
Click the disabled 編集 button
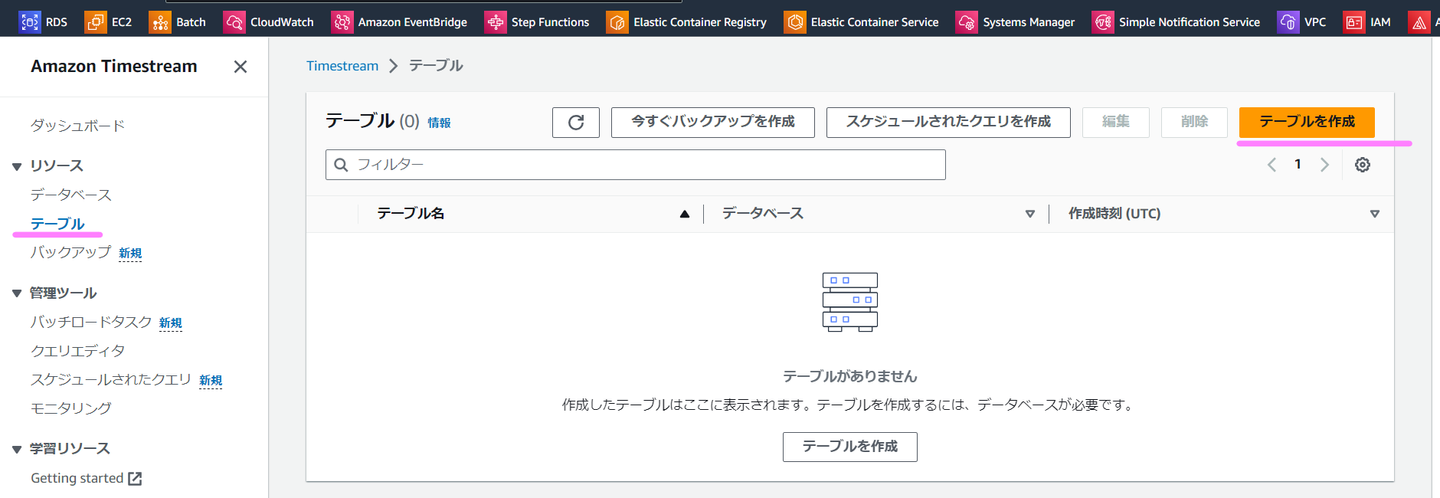click(1116, 122)
